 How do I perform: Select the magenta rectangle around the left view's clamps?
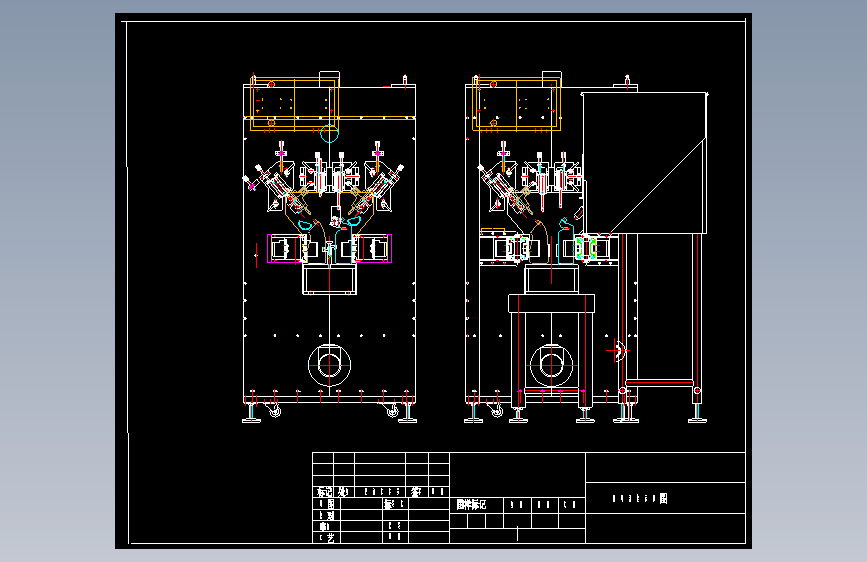[330, 248]
